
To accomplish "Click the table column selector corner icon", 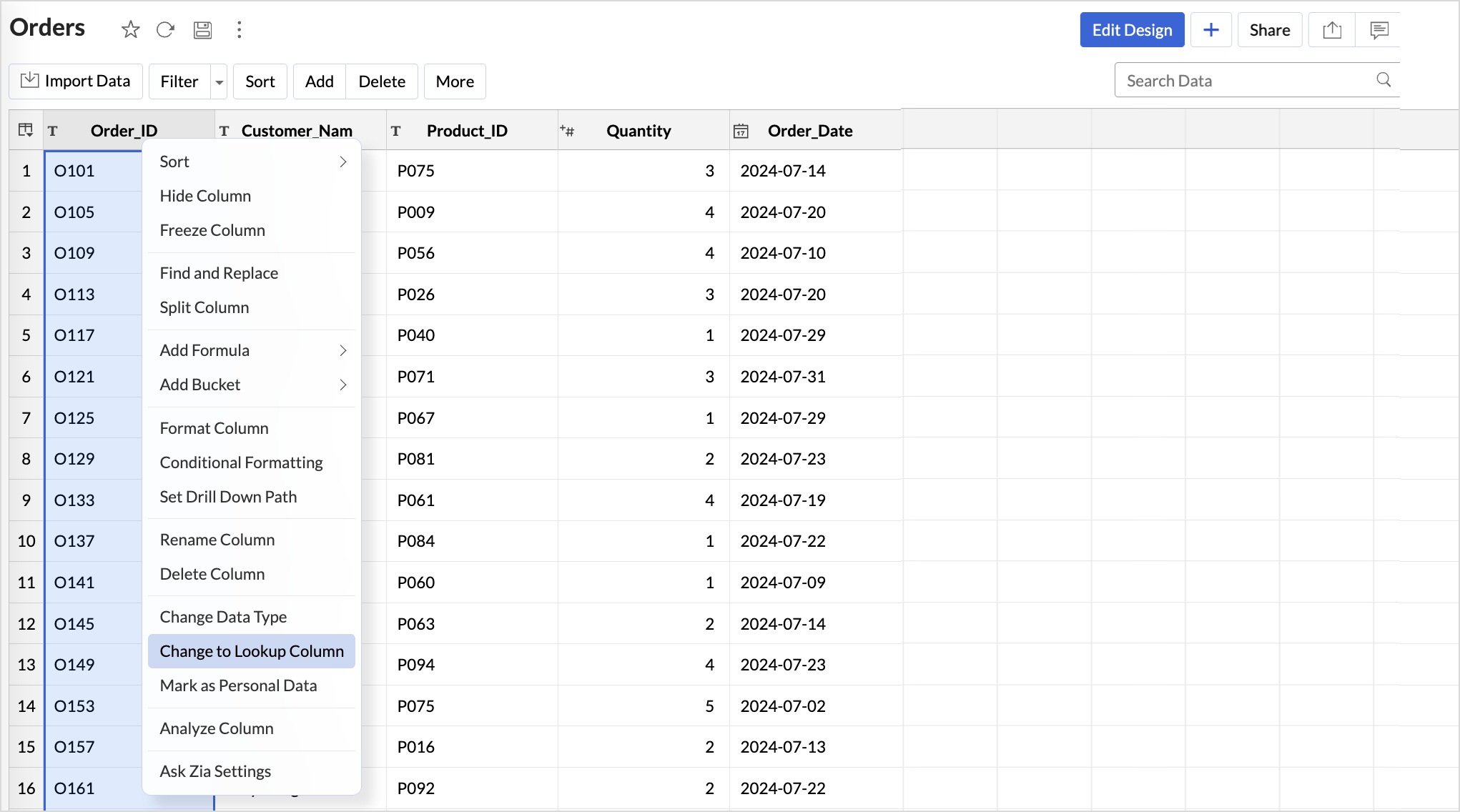I will click(x=26, y=130).
